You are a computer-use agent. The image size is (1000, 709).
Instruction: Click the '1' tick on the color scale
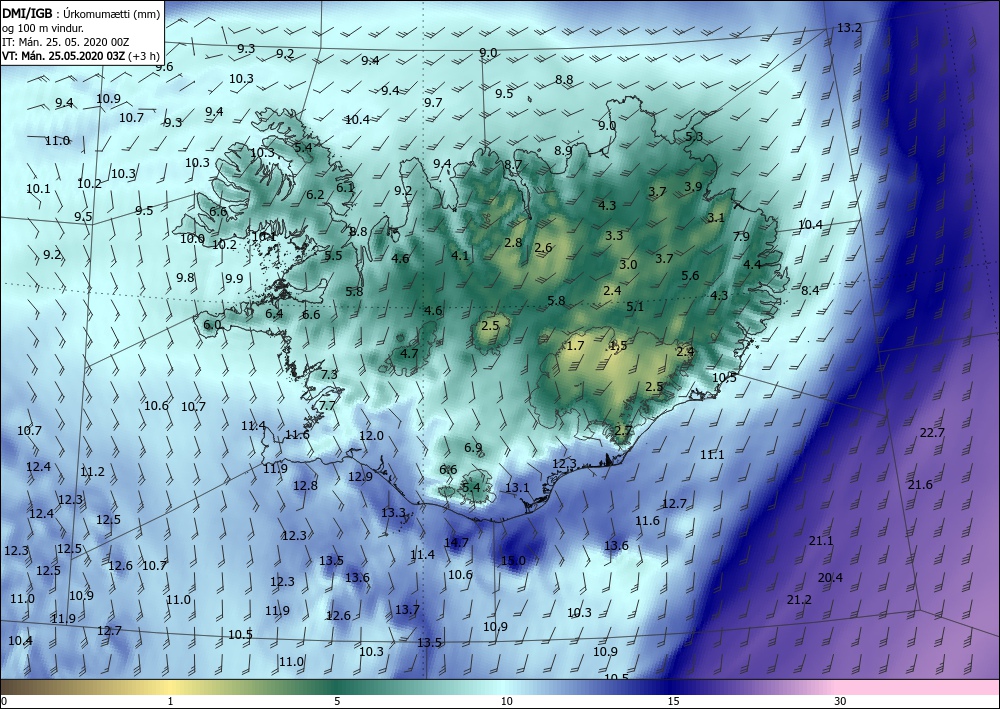170,701
